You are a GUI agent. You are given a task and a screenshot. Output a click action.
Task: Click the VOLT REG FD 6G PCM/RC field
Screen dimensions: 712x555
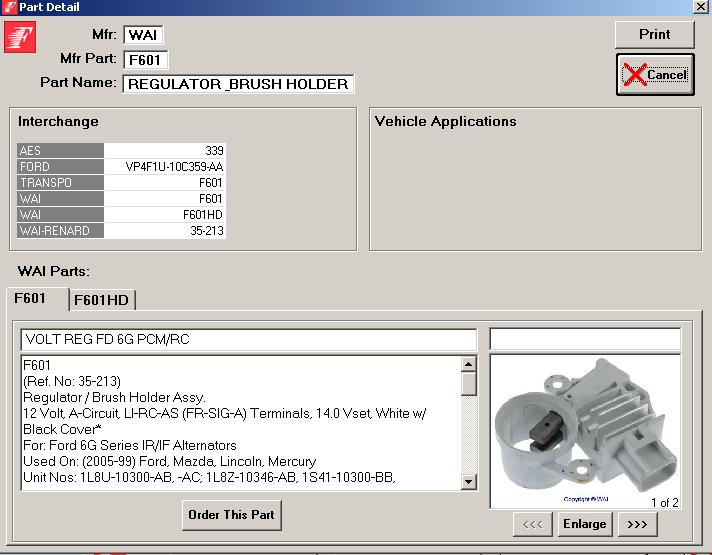(249, 340)
